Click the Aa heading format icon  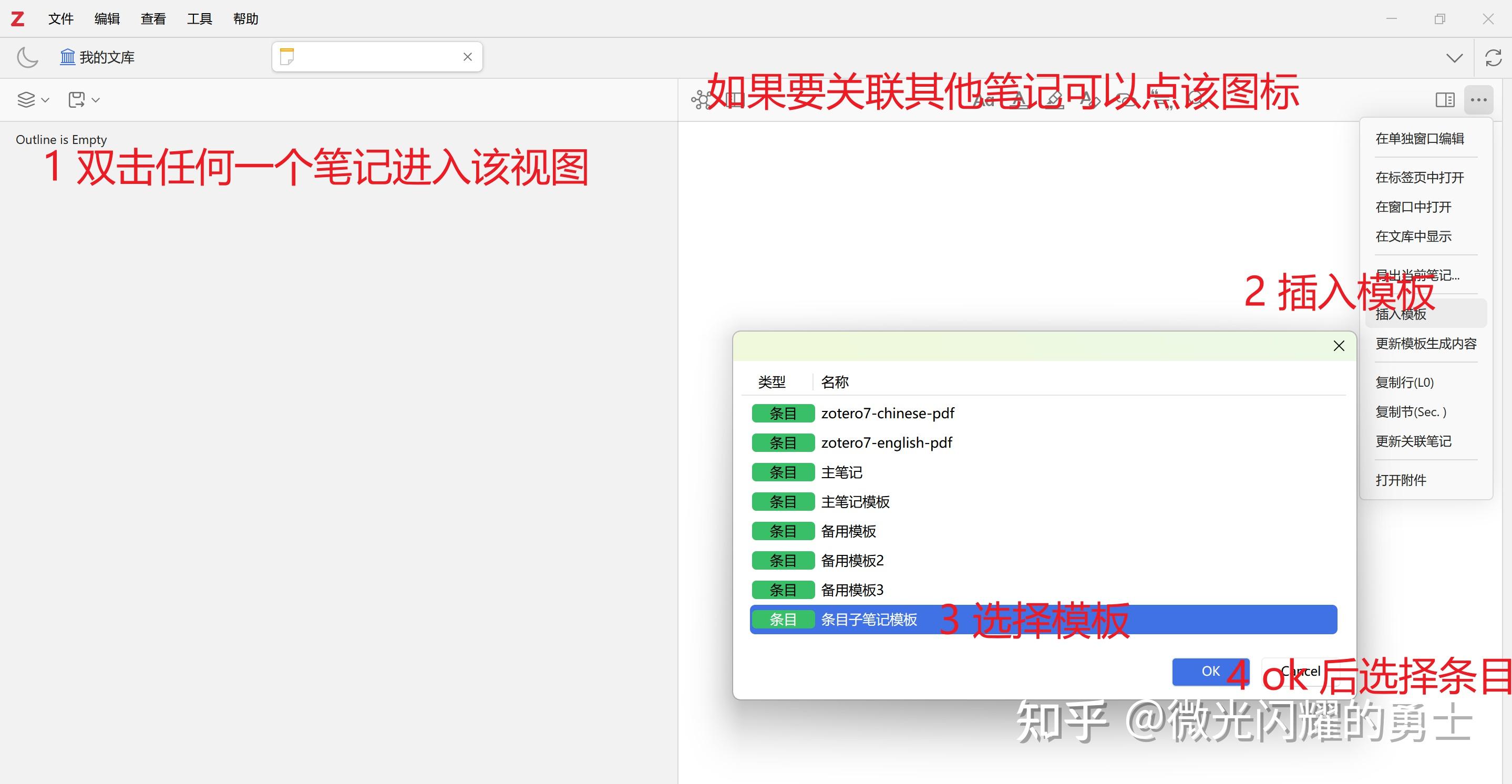tap(984, 100)
